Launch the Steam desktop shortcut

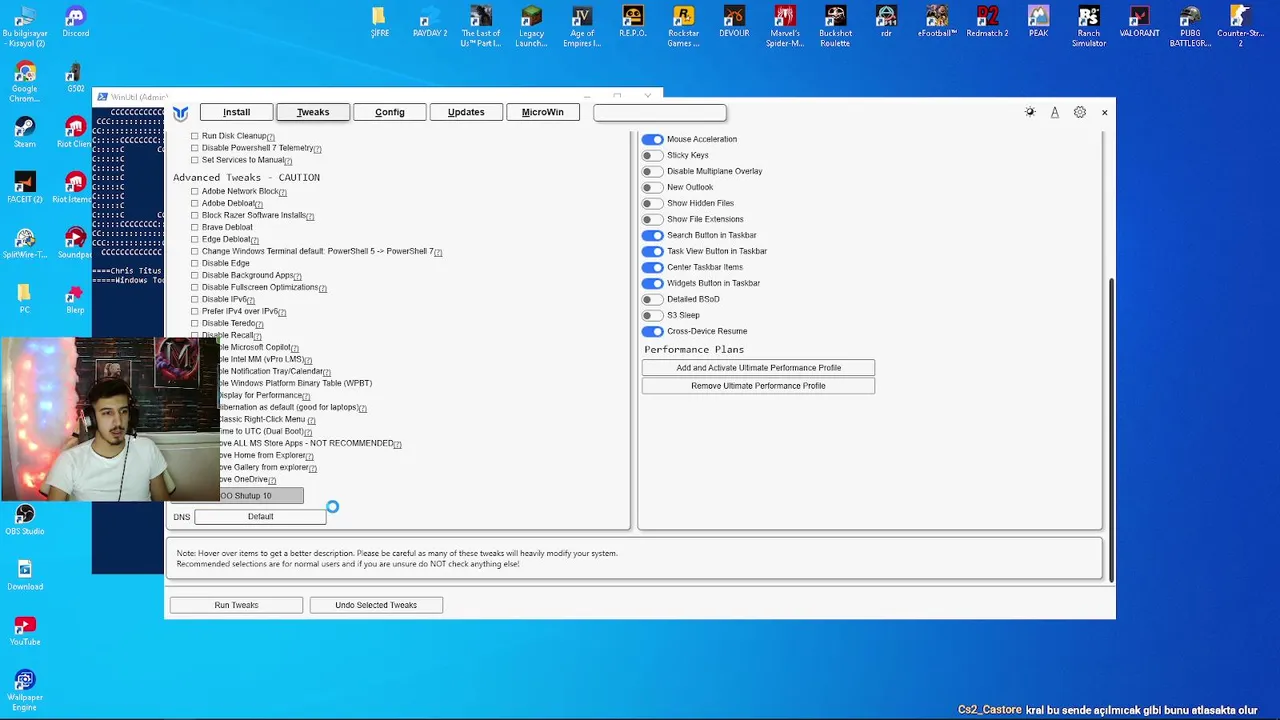tap(25, 133)
